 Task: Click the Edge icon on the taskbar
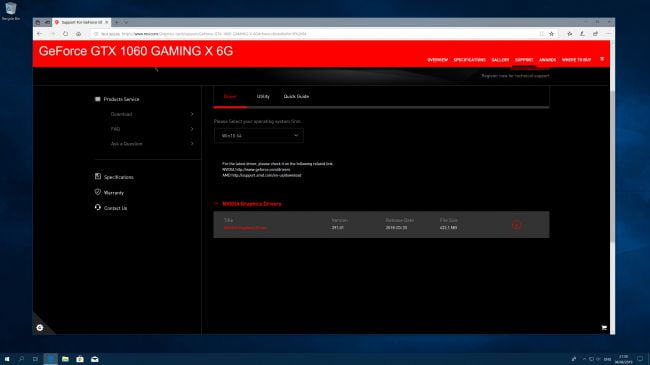click(x=51, y=359)
